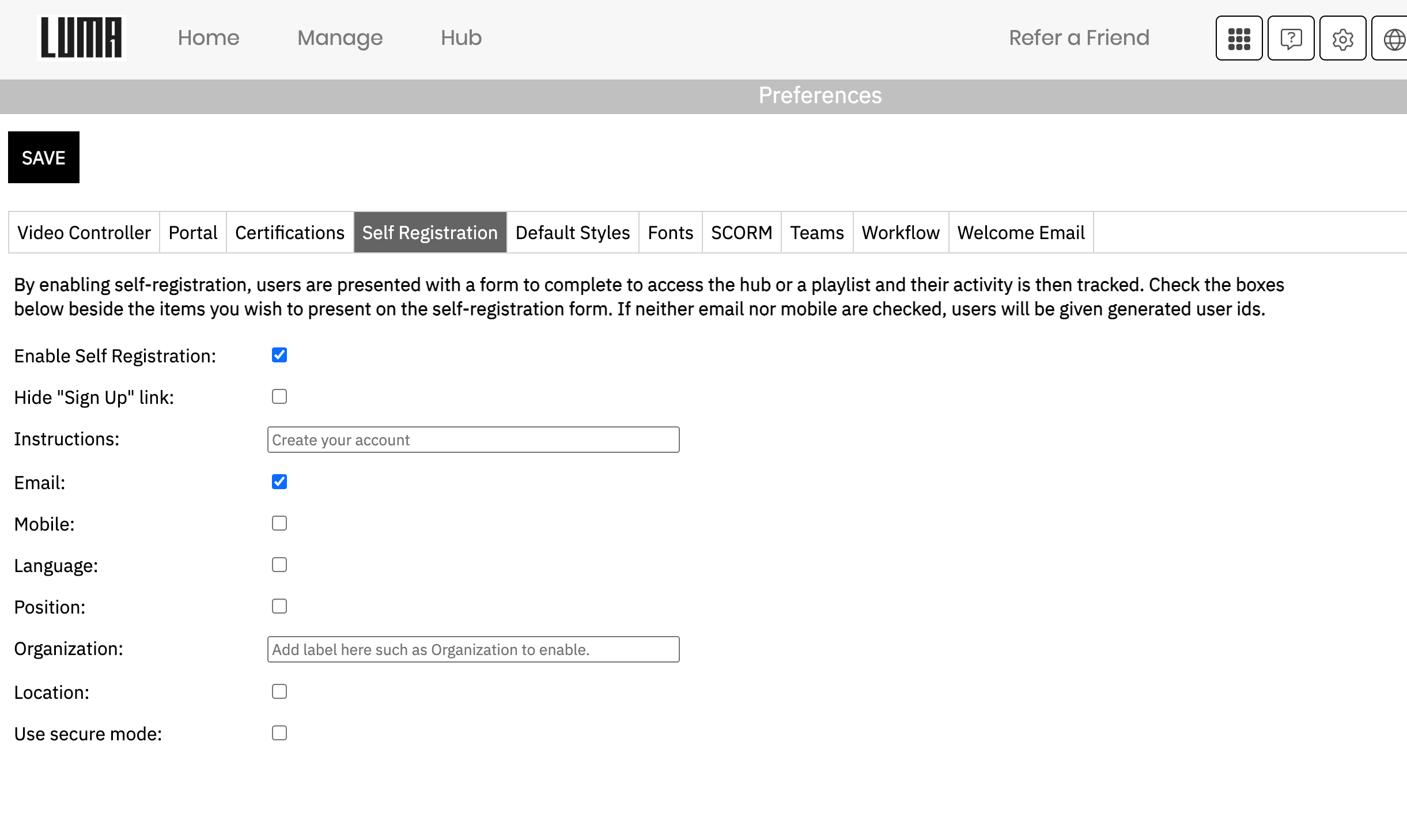
Task: Select the SCORM tab
Action: point(741,233)
